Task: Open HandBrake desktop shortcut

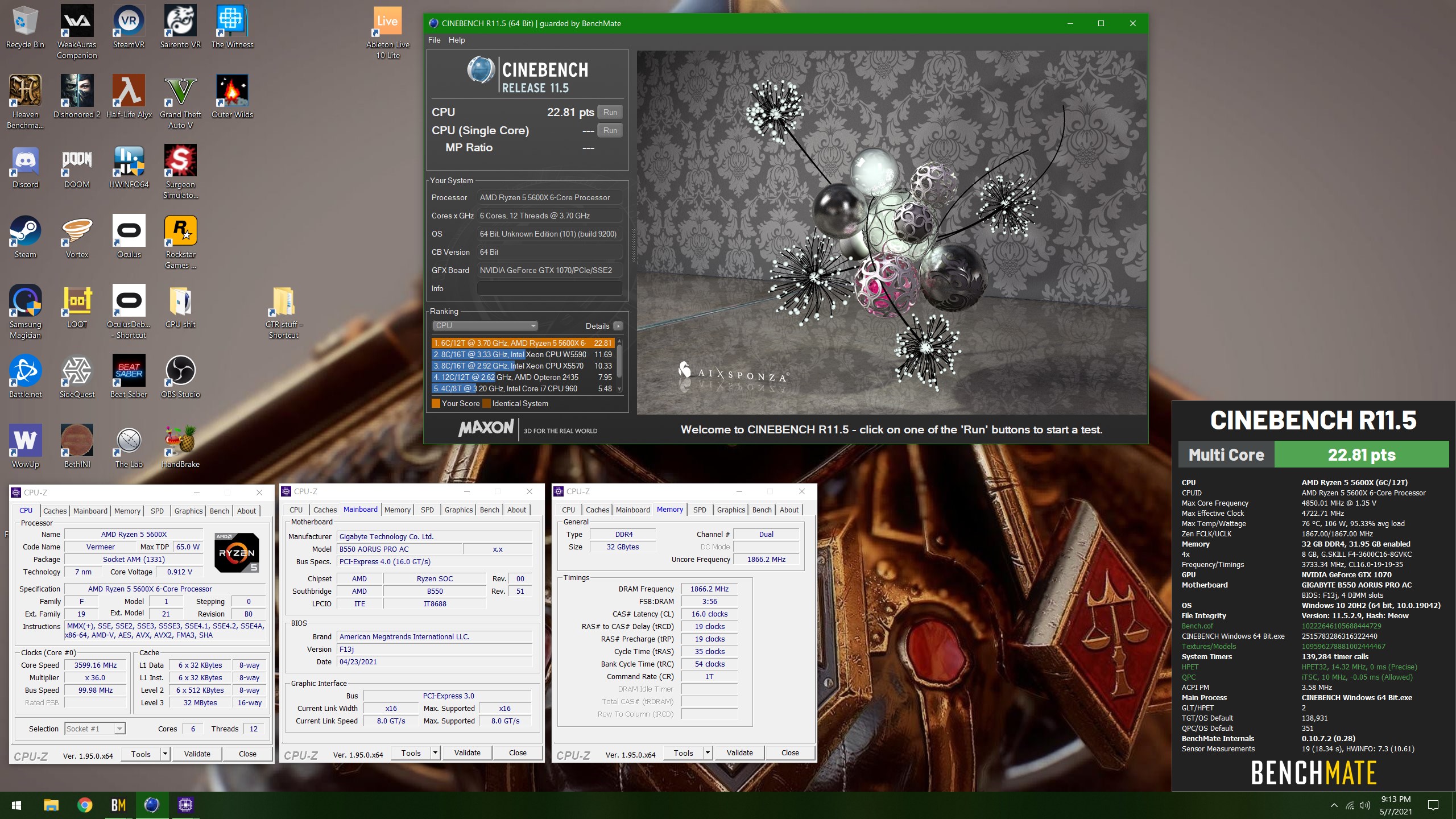Action: (x=180, y=447)
